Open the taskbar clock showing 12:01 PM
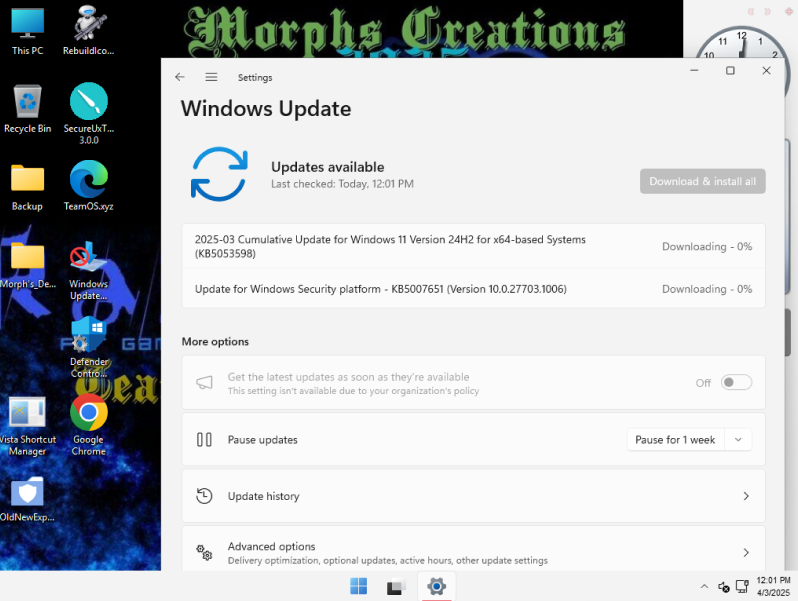The height and width of the screenshot is (601, 798). pos(774,586)
